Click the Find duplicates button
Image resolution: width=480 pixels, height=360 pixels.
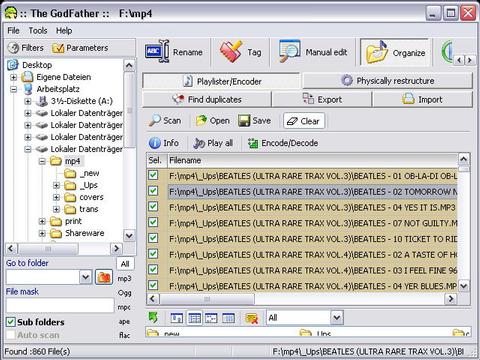point(207,99)
